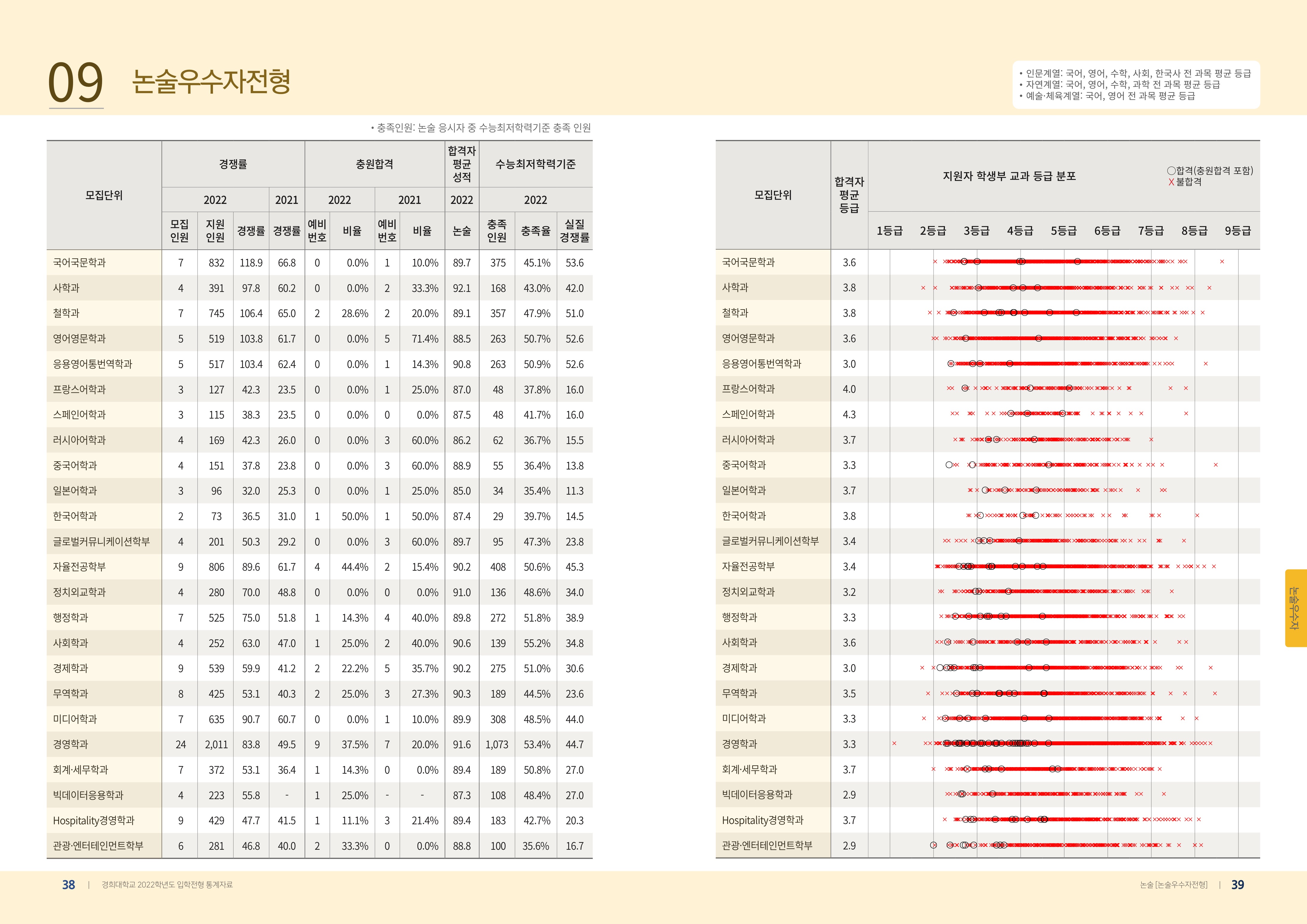The width and height of the screenshot is (1307, 924).
Task: Click the large 09 section number
Action: [76, 83]
